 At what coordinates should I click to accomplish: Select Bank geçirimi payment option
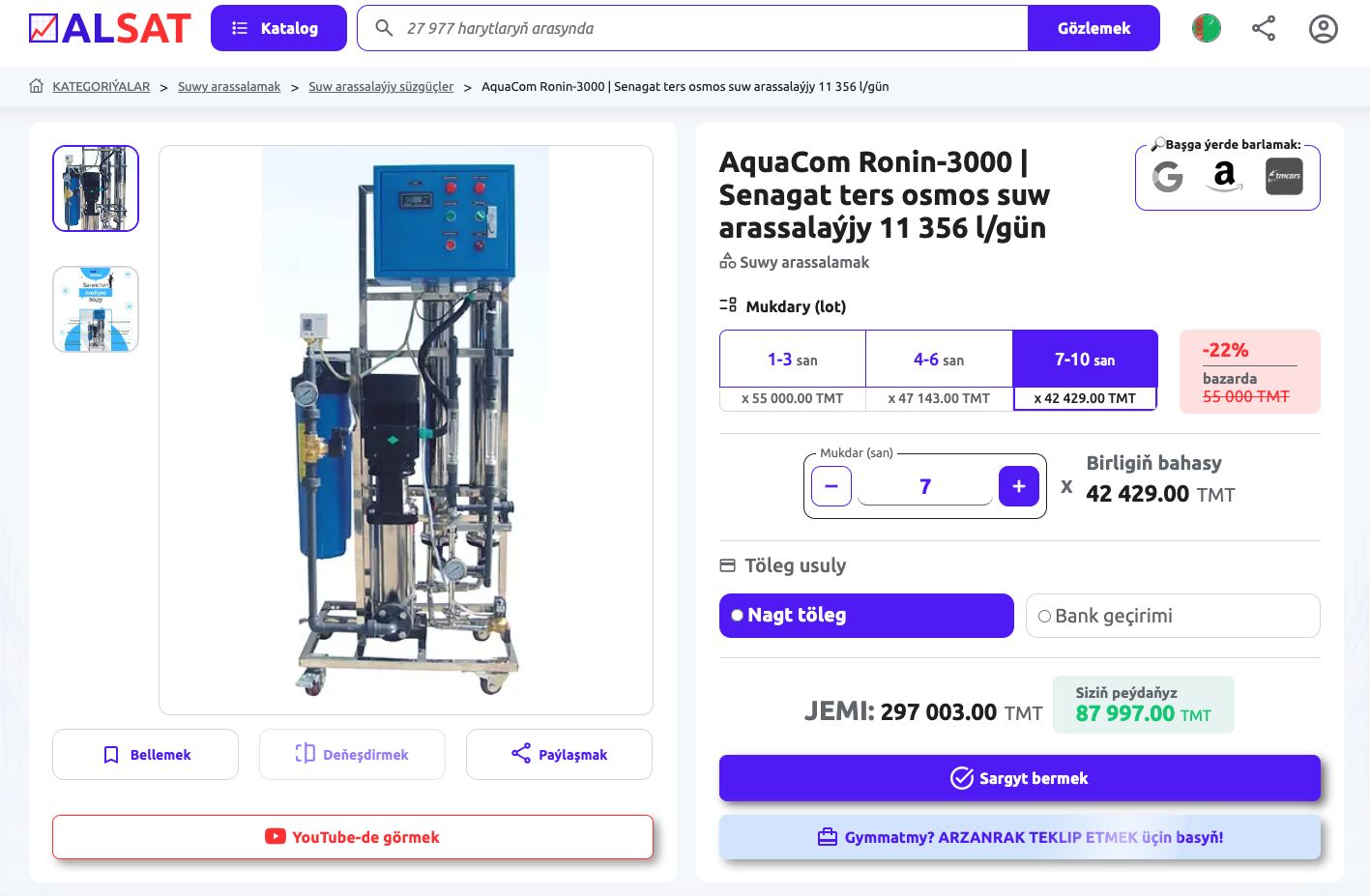tap(1172, 616)
